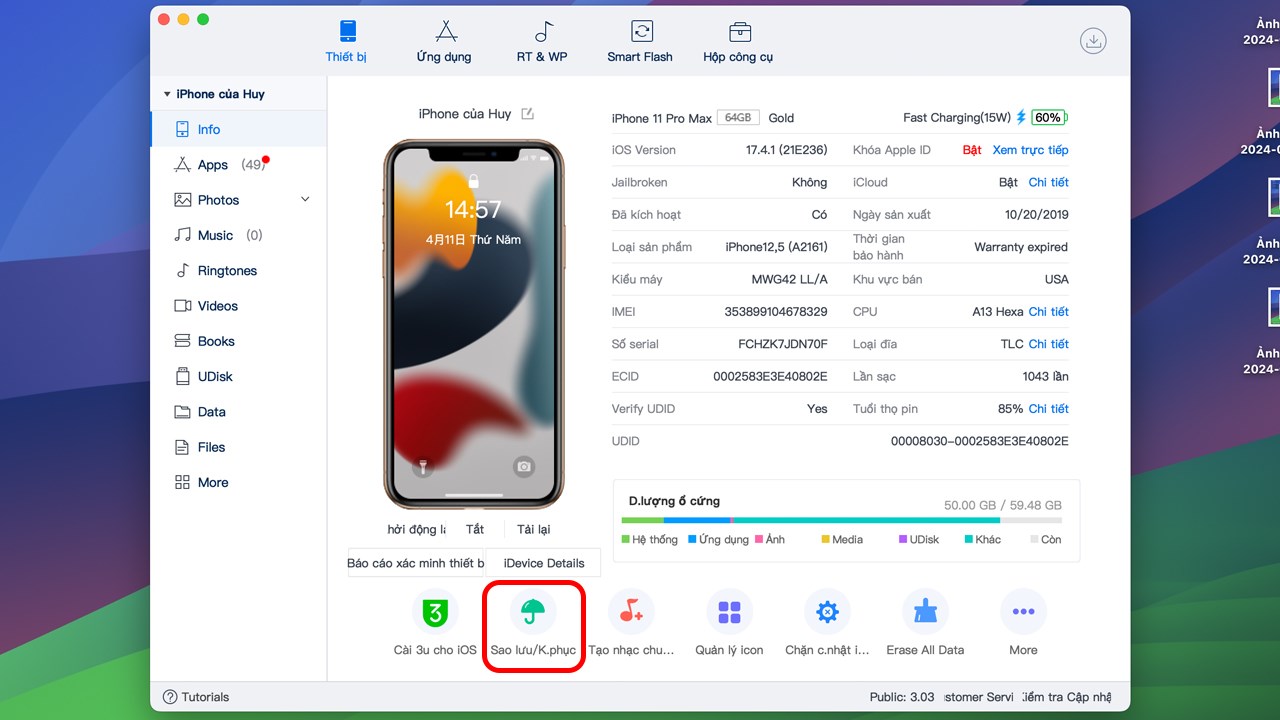Open Tutorials help link
Screen dimensions: 1280x720
[x=196, y=697]
